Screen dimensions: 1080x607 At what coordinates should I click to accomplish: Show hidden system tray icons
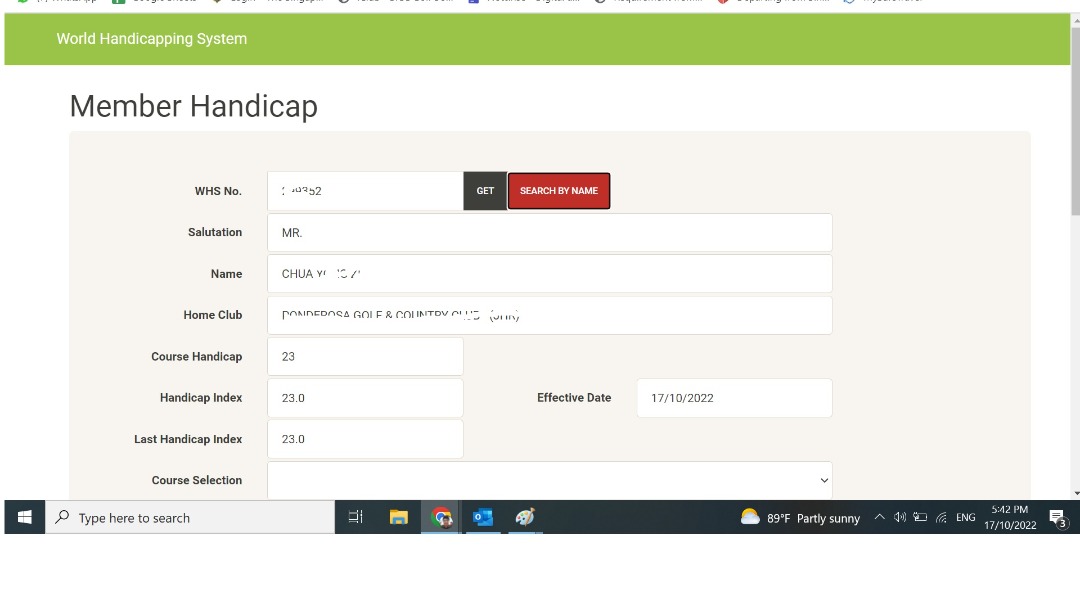pyautogui.click(x=879, y=517)
